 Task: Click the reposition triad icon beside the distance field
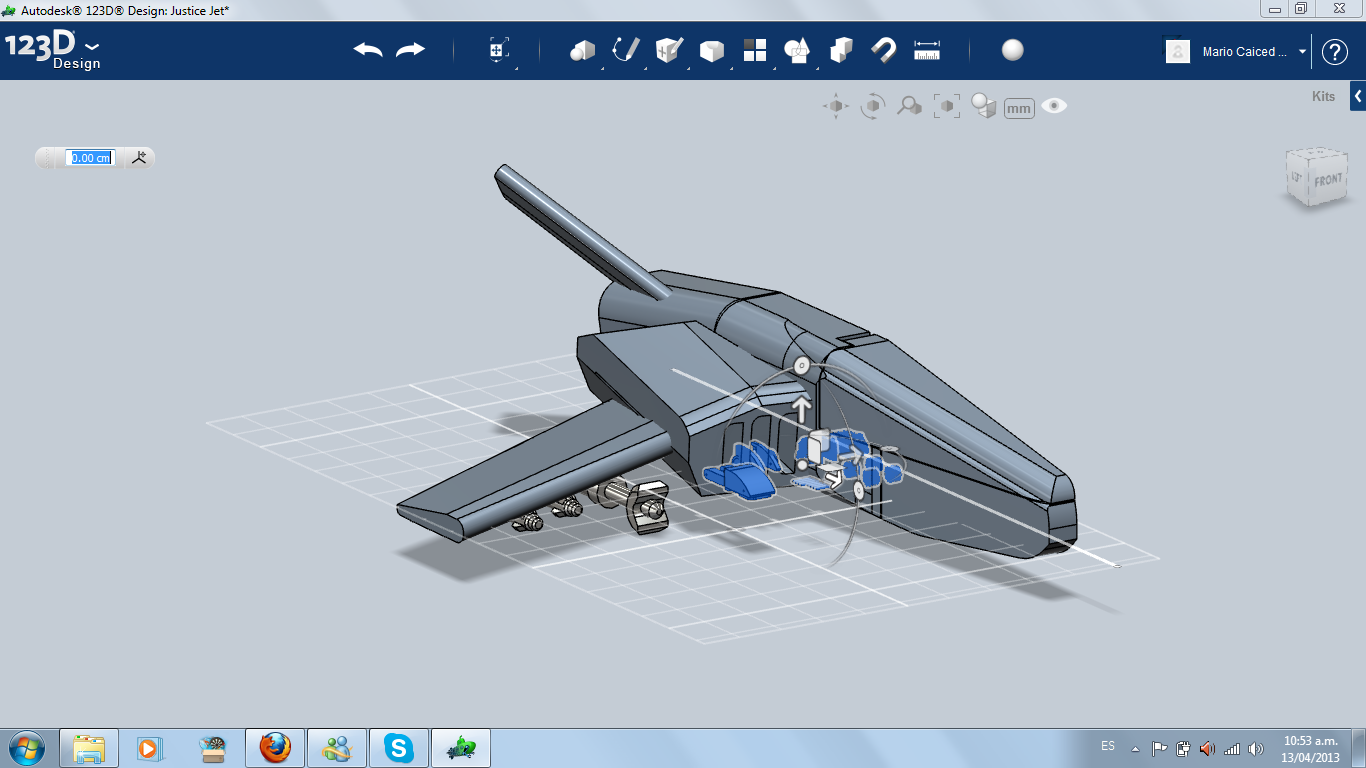(139, 157)
